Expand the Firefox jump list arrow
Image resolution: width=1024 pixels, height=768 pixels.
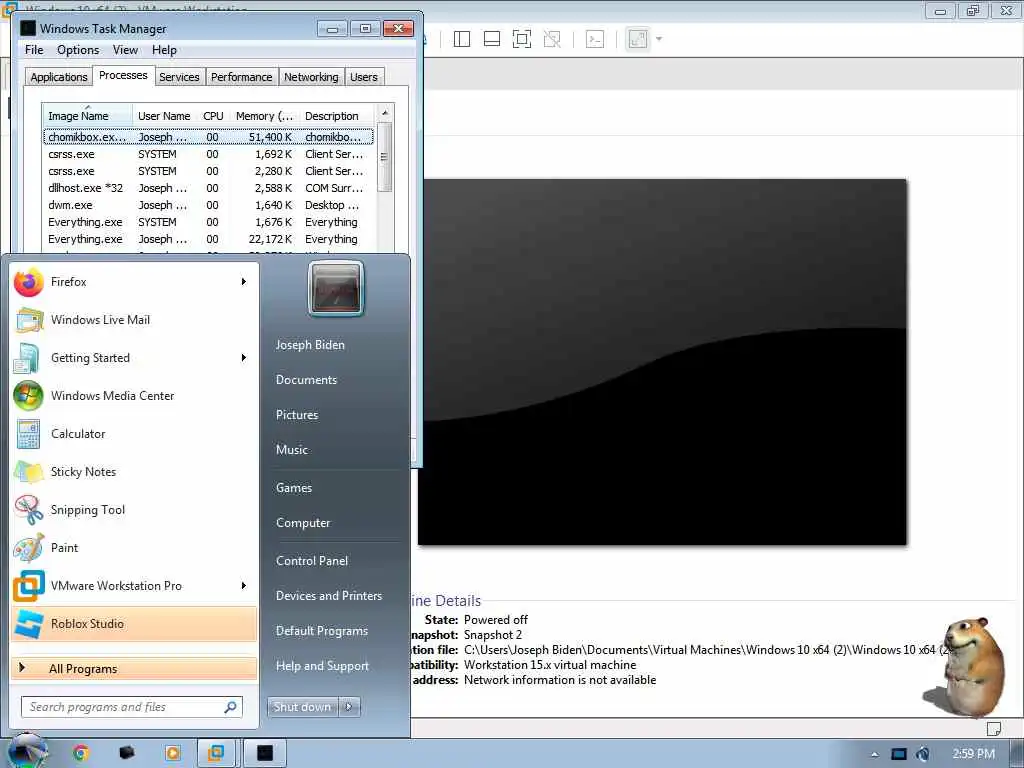[244, 282]
